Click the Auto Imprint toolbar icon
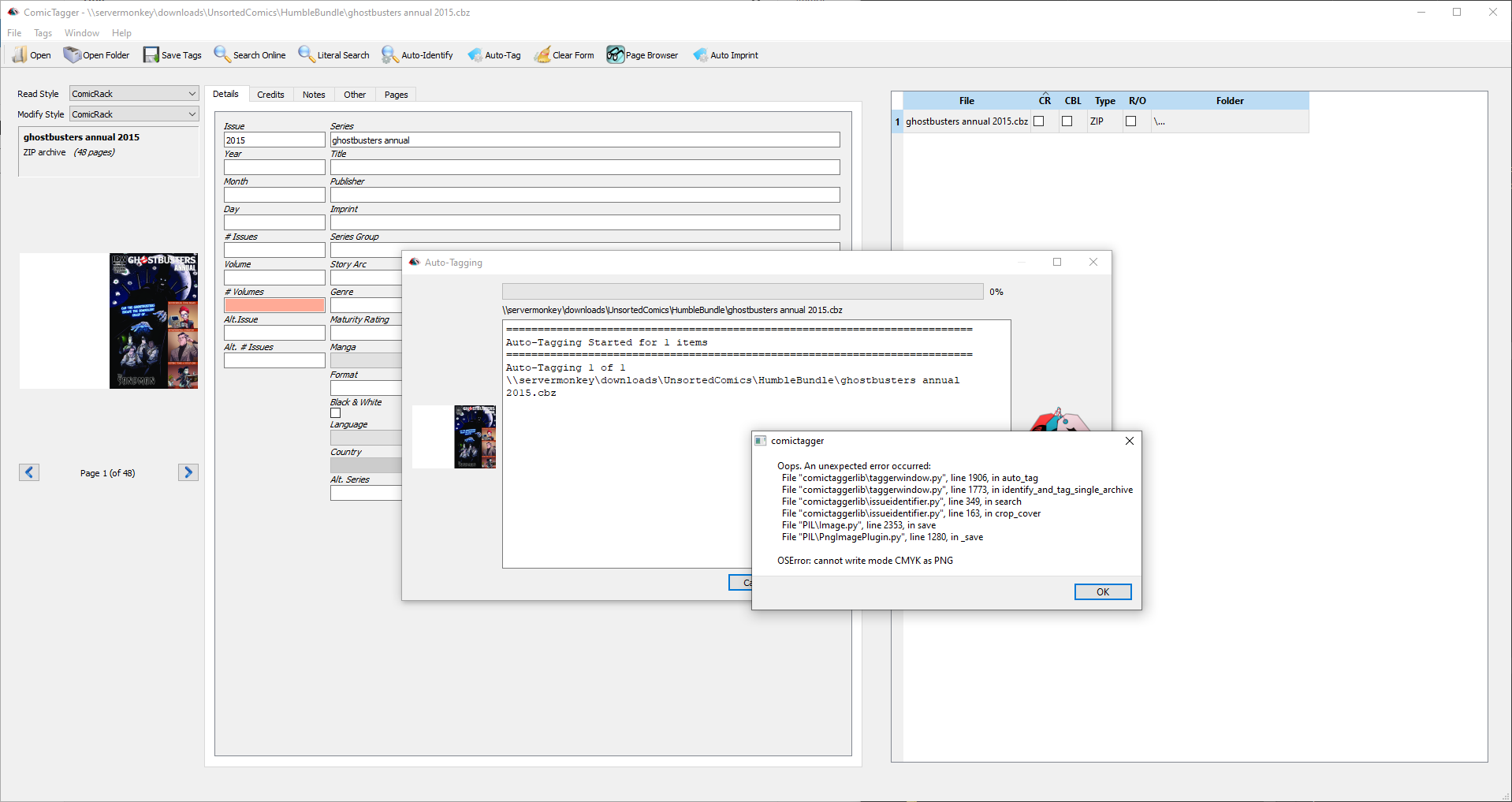 click(x=700, y=54)
